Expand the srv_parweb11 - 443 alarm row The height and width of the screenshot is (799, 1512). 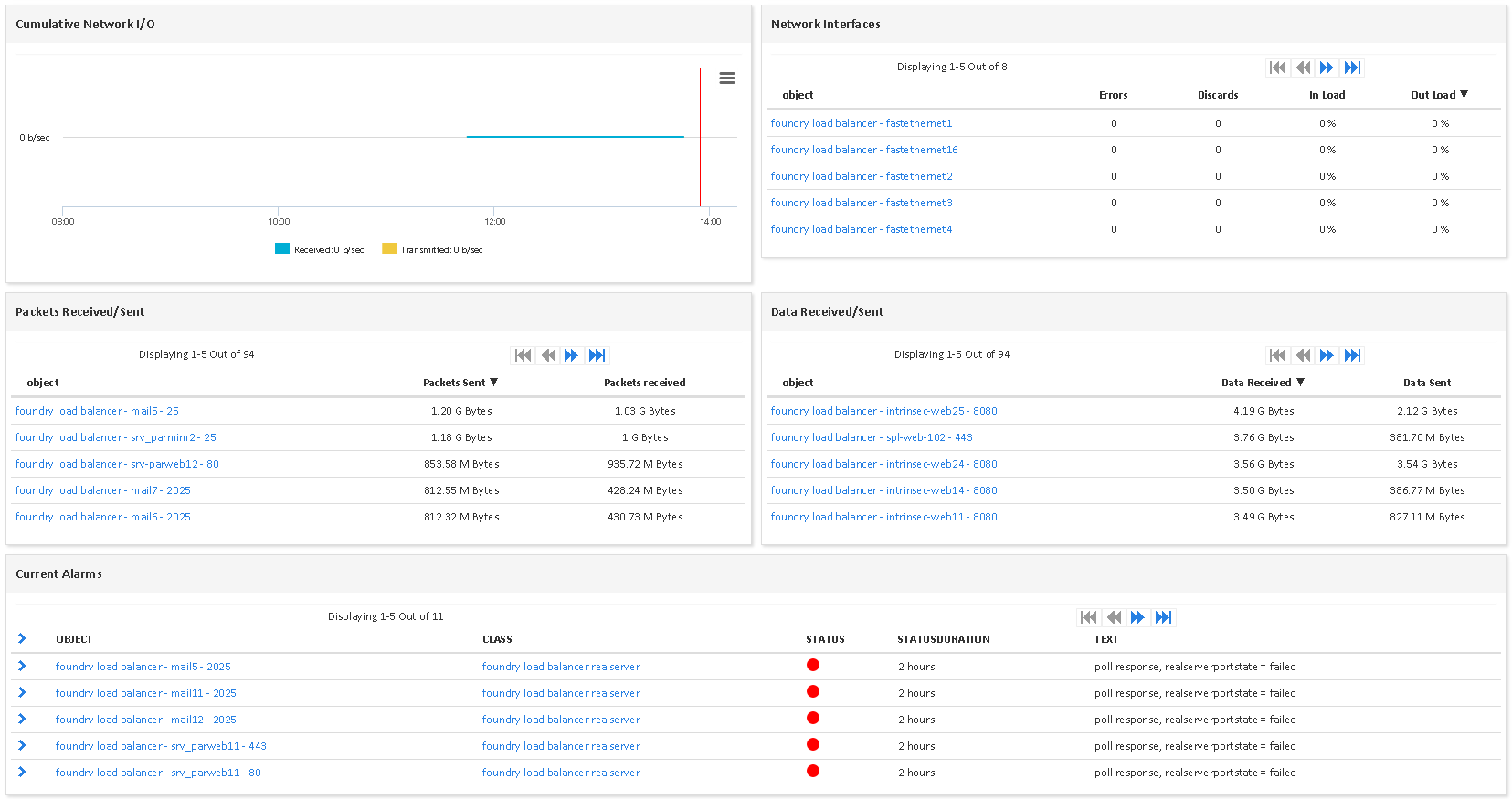coord(22,746)
